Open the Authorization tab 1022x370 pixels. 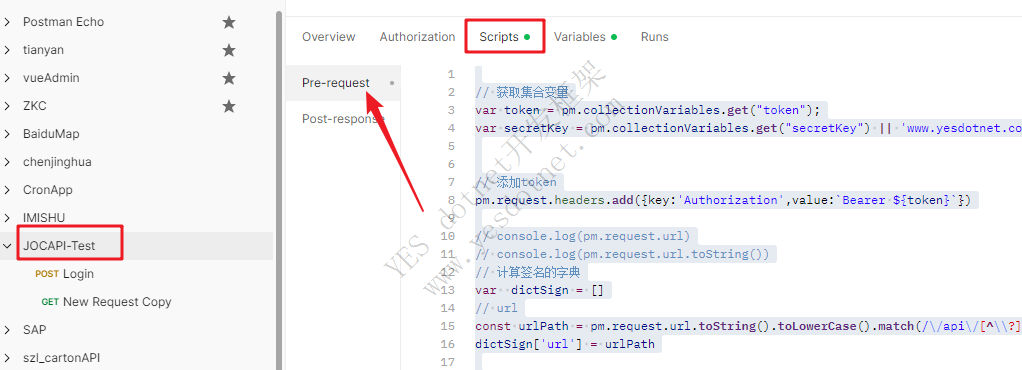pos(417,37)
